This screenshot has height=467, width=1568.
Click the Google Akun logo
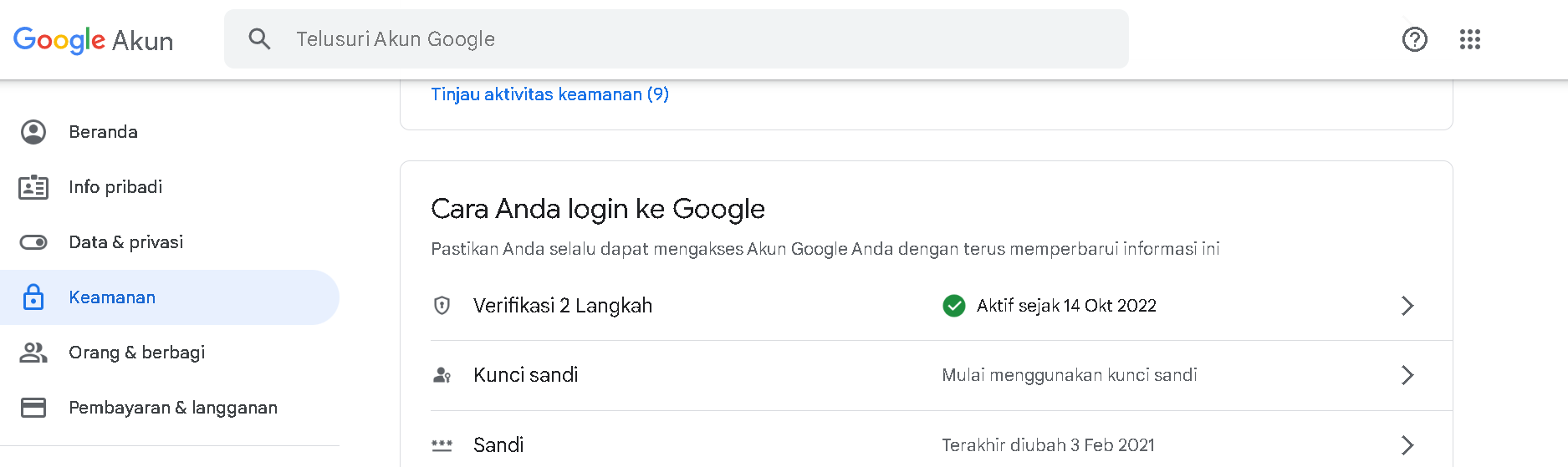pos(93,40)
